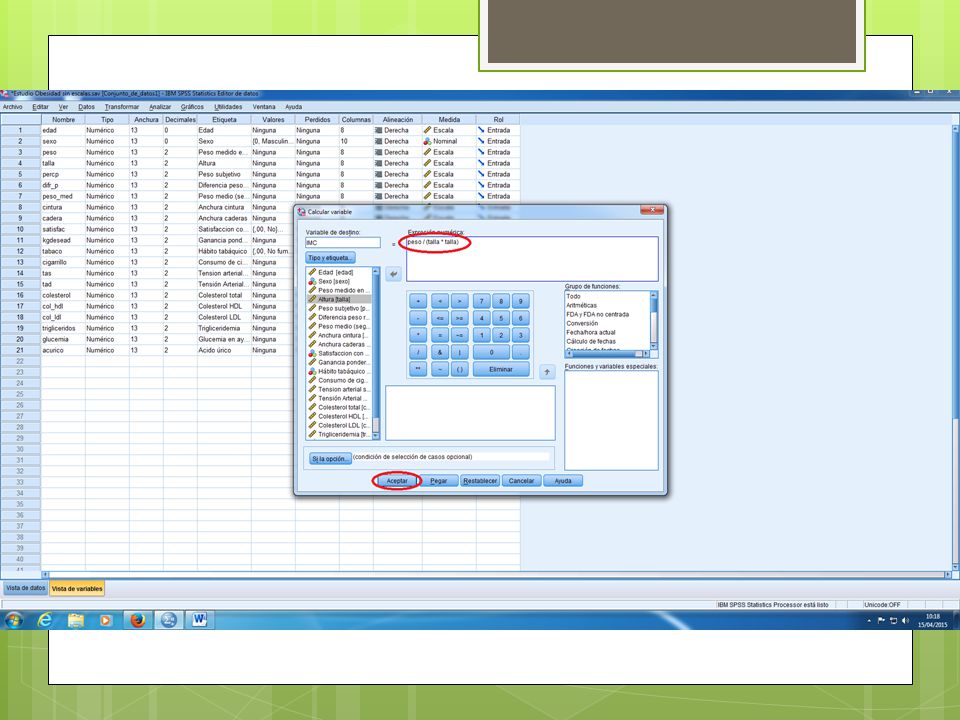Open the Utilidades menu
This screenshot has height=720, width=960.
point(228,107)
